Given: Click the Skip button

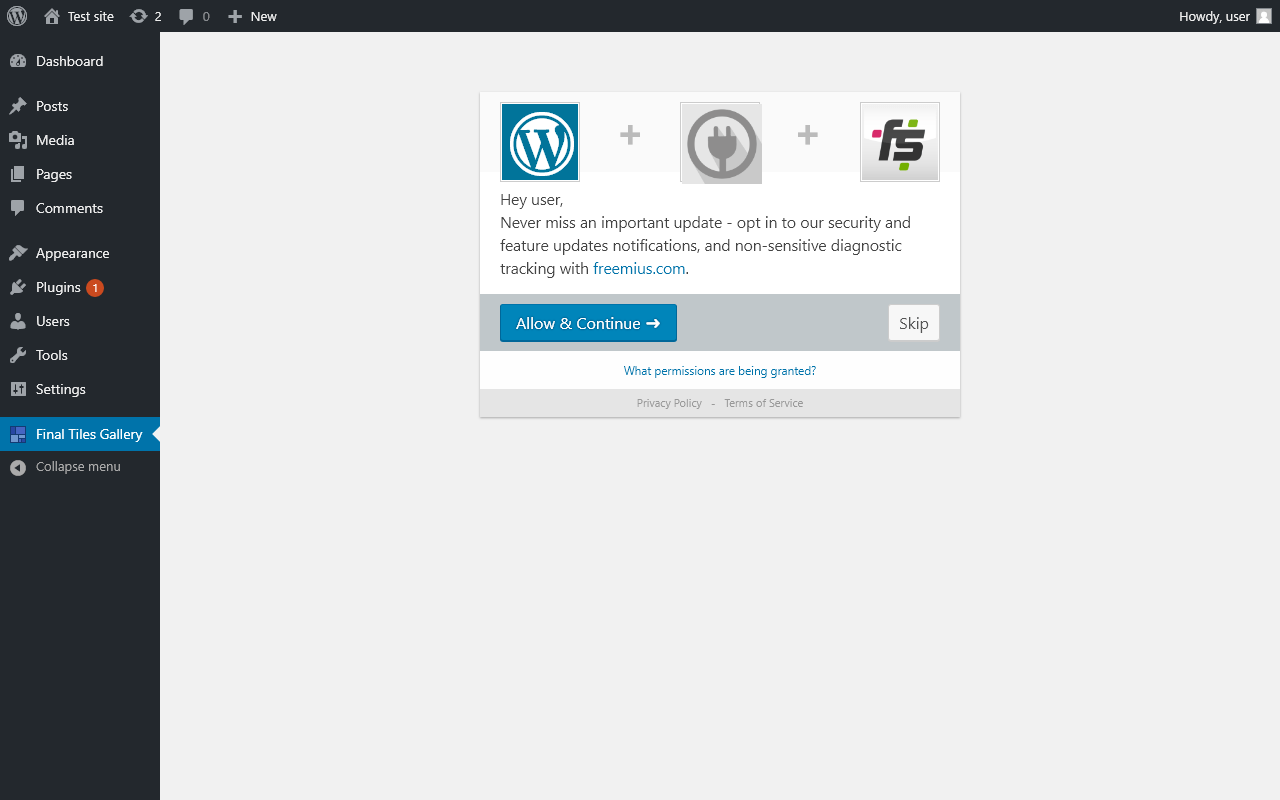Looking at the screenshot, I should coord(914,323).
